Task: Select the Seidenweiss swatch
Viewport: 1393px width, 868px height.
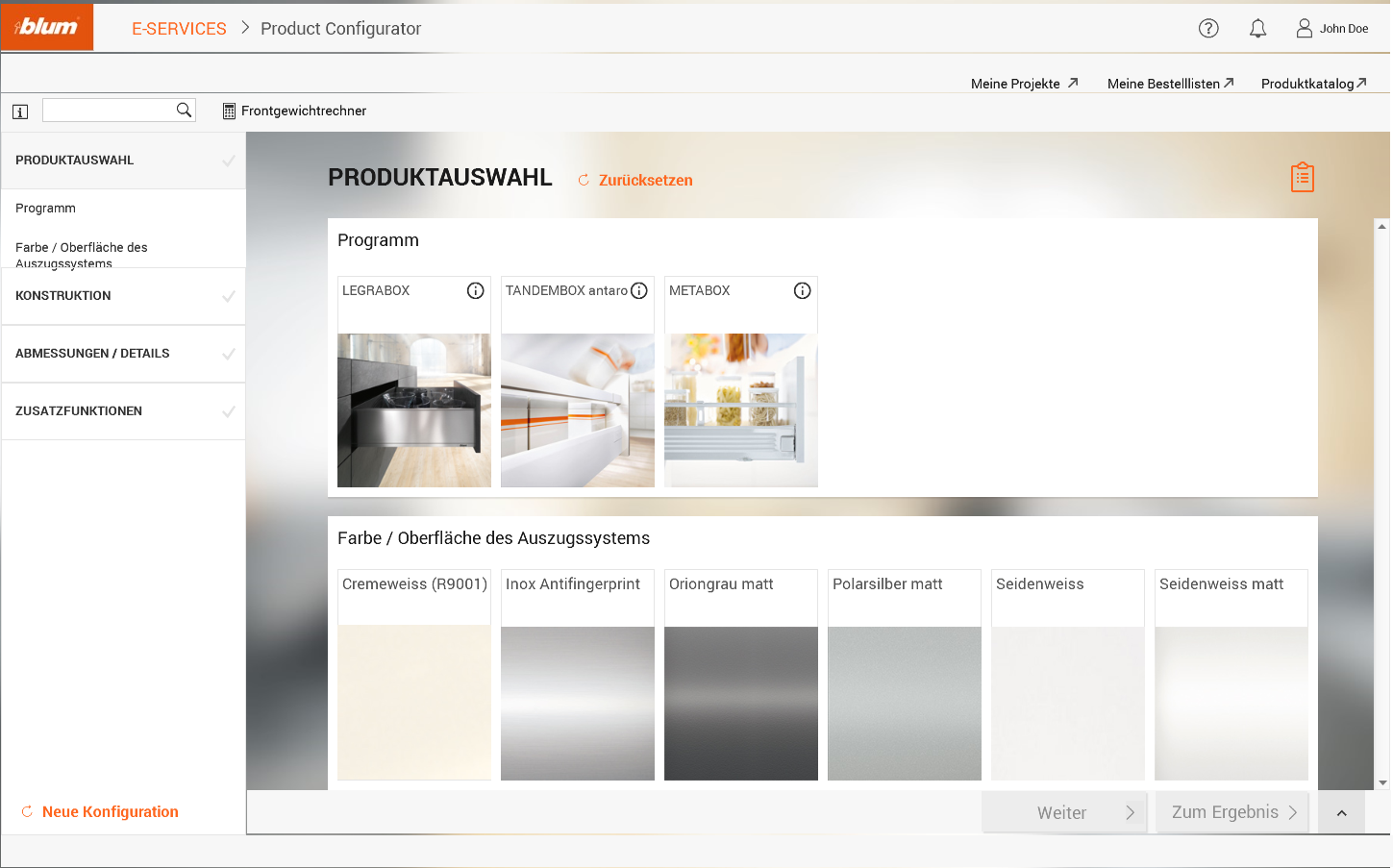Action: point(1068,704)
